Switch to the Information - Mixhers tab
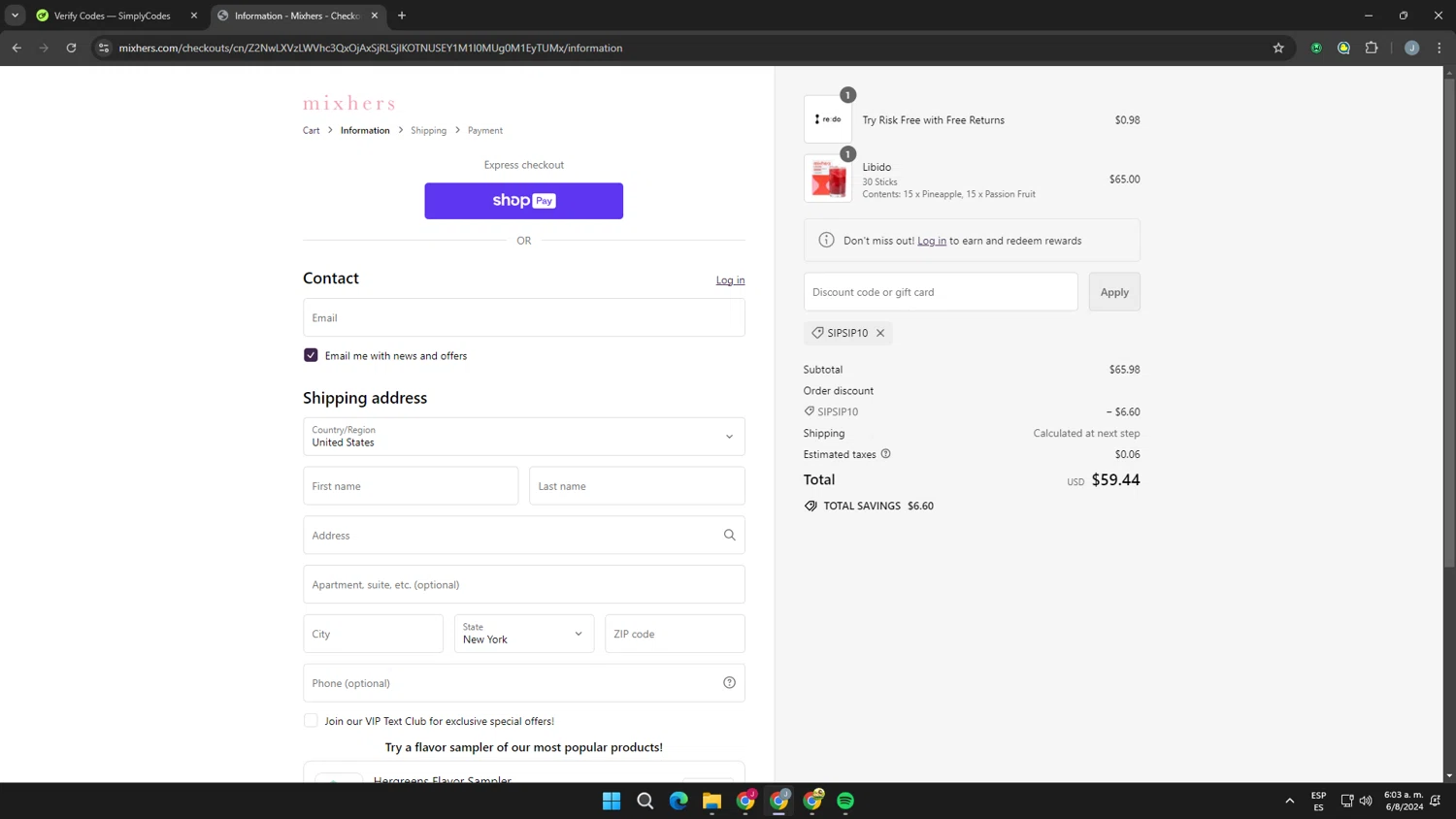1456x819 pixels. (x=296, y=16)
